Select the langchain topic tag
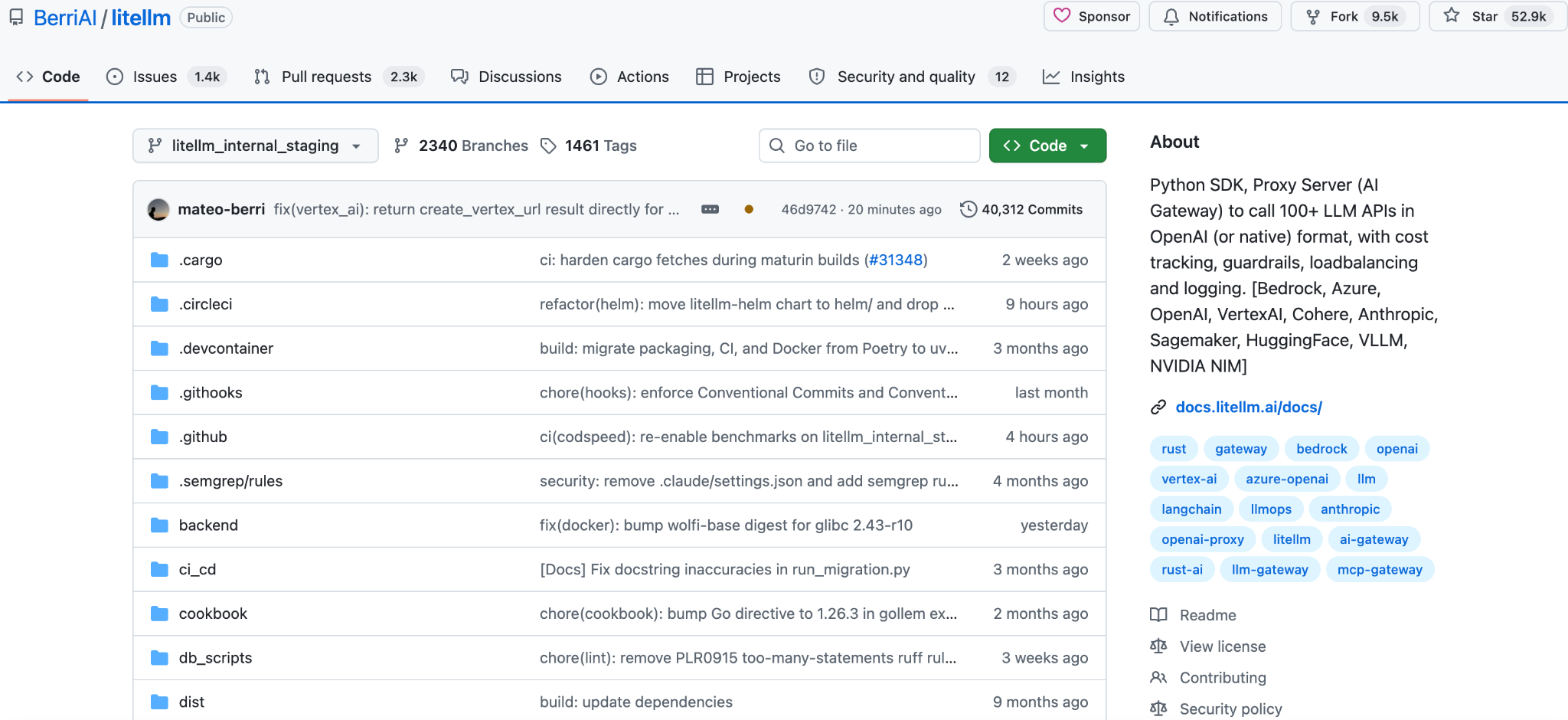This screenshot has height=720, width=1568. tap(1191, 509)
